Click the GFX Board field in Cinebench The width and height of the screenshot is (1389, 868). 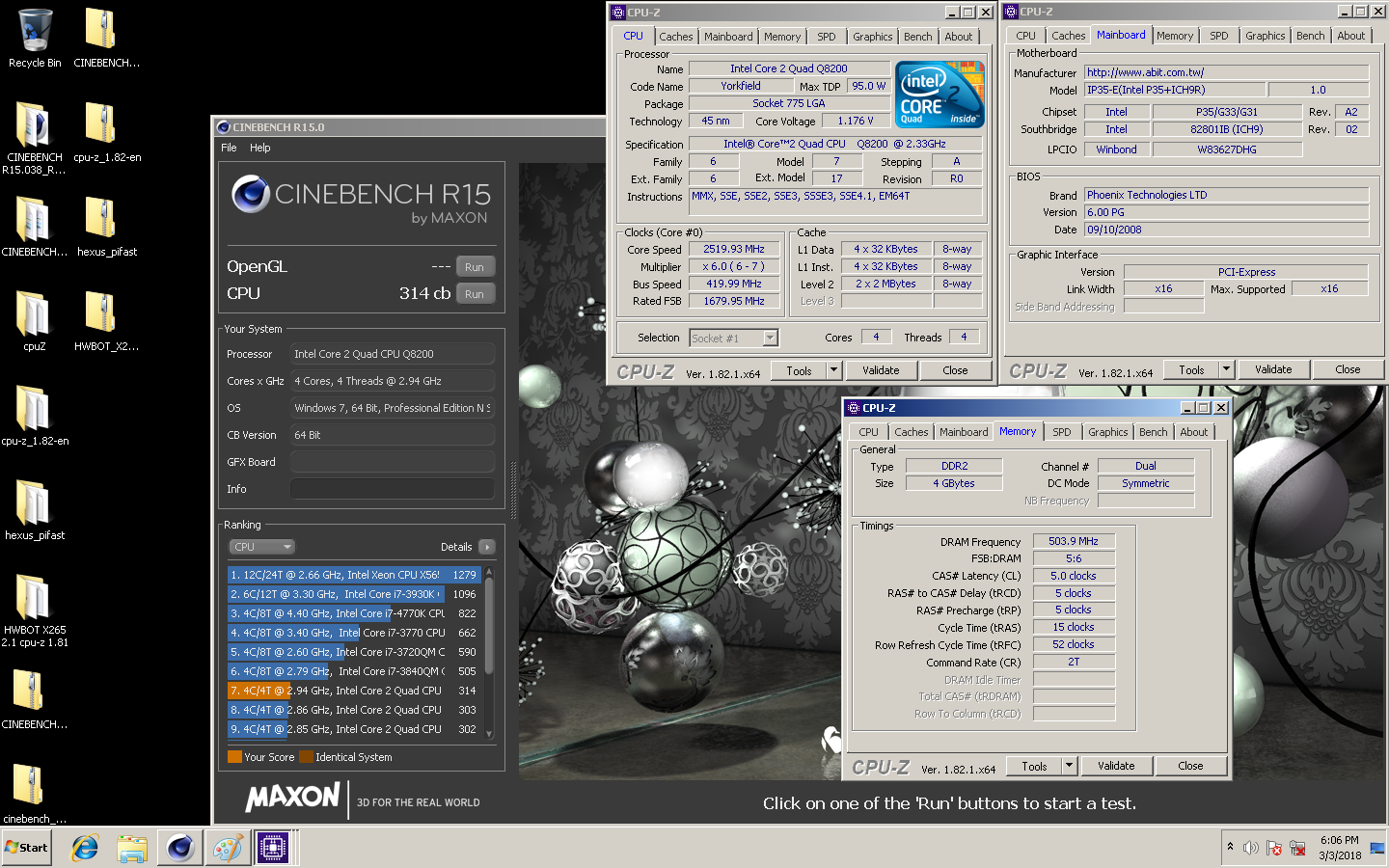tap(393, 462)
